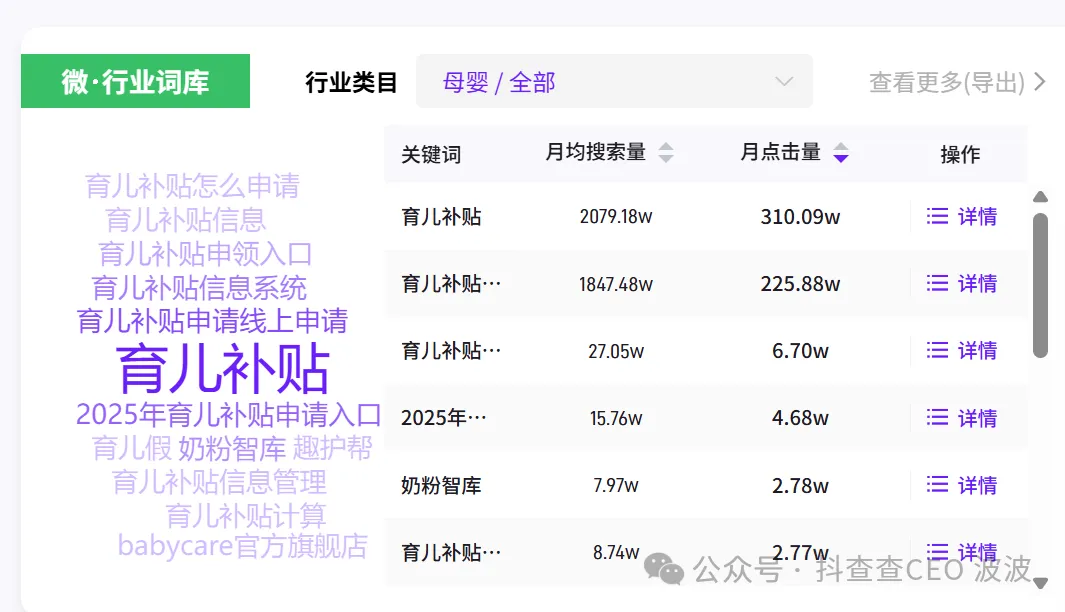Expand 查看更多(导出) chevron arrow

pos(1040,82)
